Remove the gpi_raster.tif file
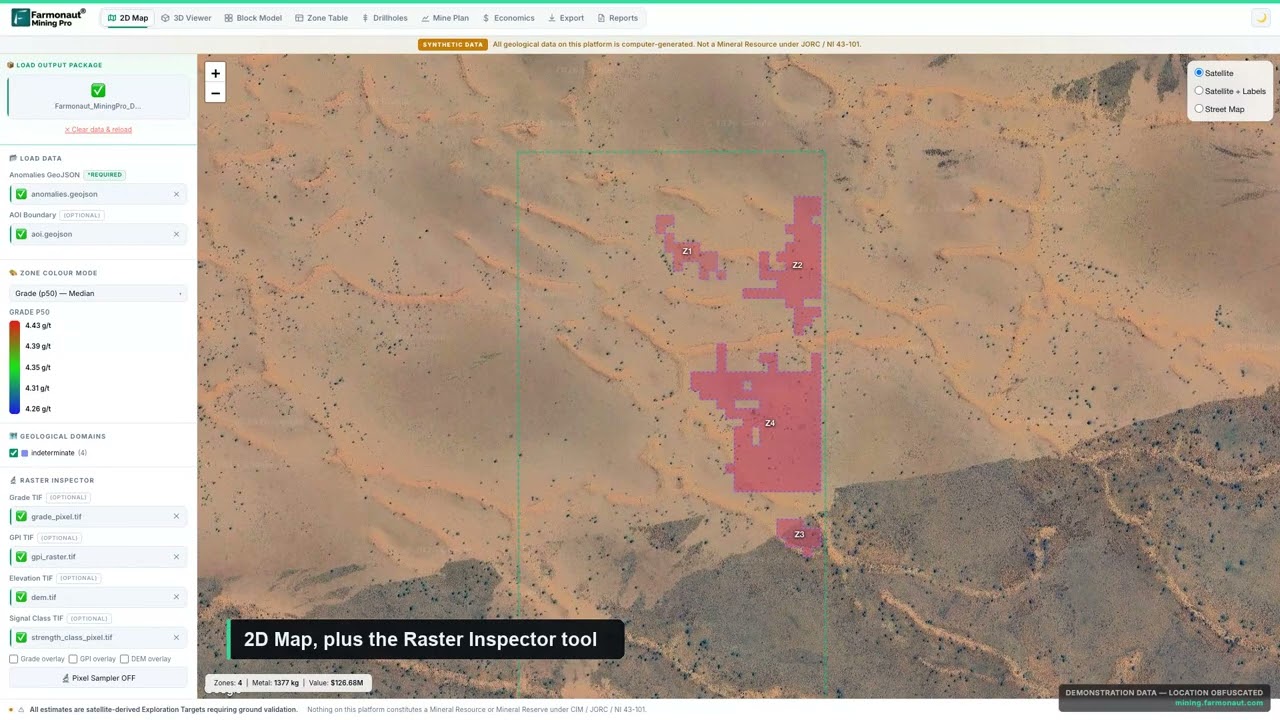 (176, 557)
